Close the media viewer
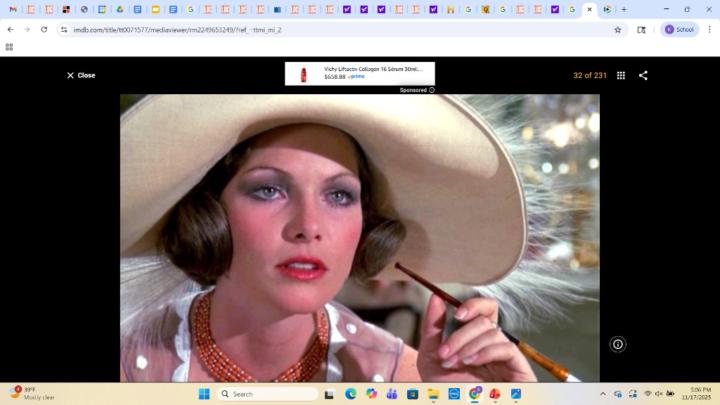Viewport: 720px width, 405px height. tap(80, 75)
